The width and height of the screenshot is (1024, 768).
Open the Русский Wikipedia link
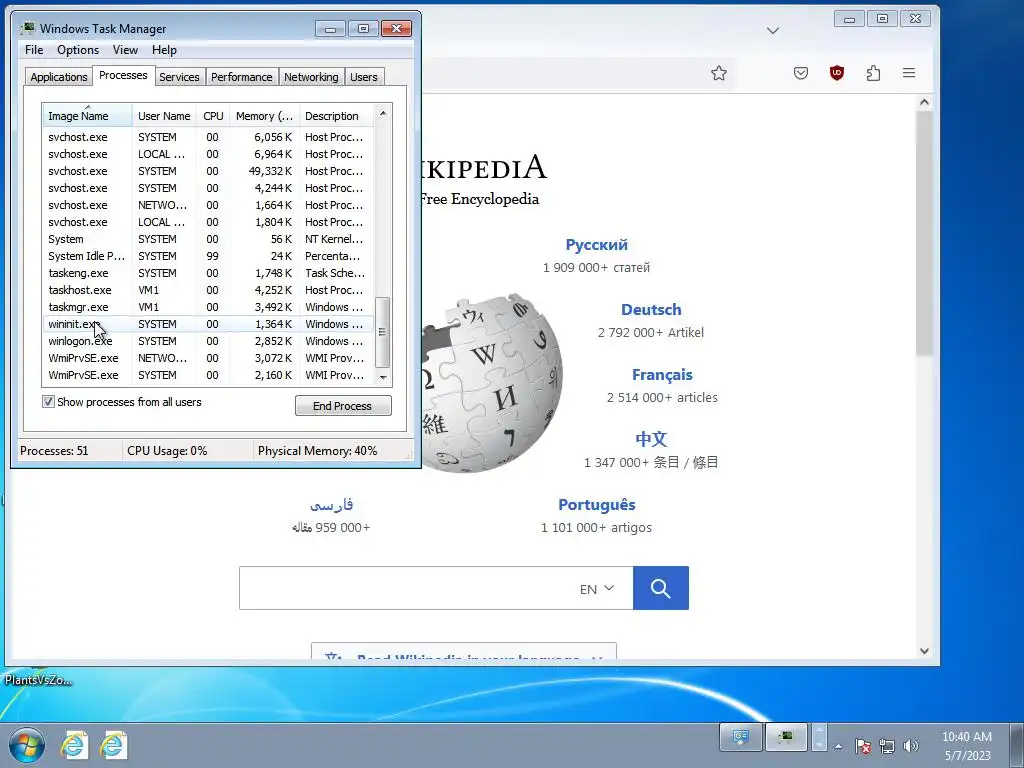click(596, 245)
